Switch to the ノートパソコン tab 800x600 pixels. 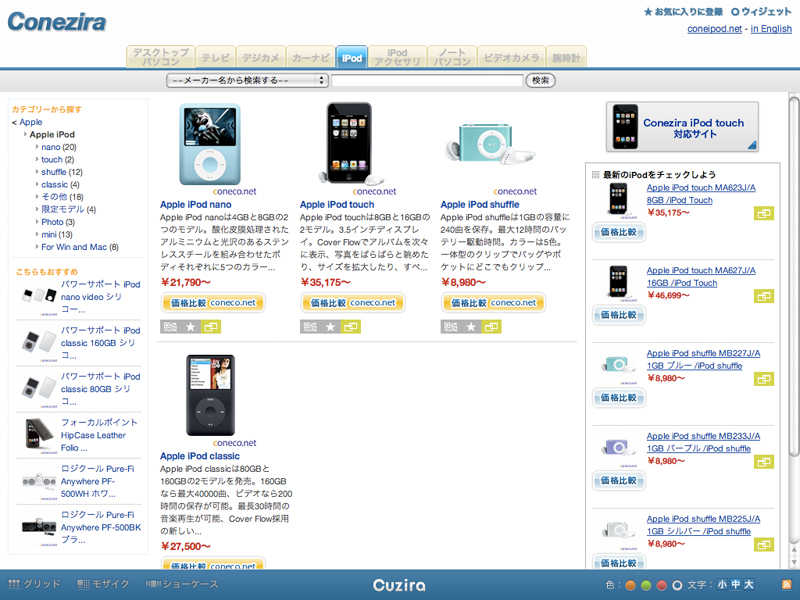pos(452,57)
